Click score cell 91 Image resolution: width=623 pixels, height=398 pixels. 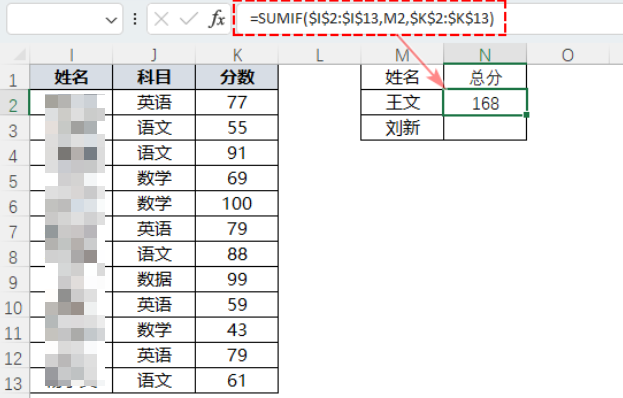point(237,153)
